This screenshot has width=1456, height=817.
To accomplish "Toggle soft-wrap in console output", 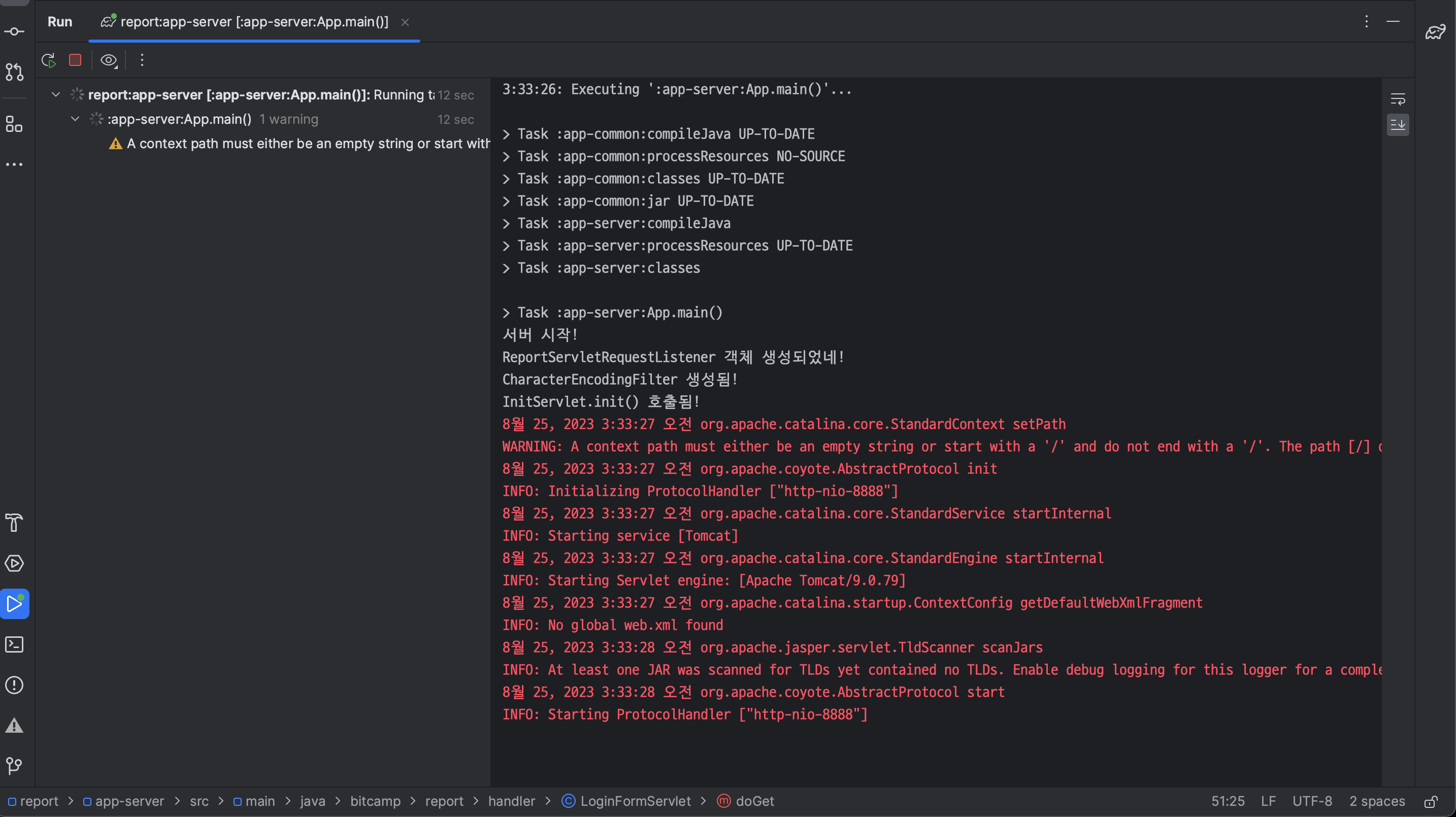I will 1397,99.
